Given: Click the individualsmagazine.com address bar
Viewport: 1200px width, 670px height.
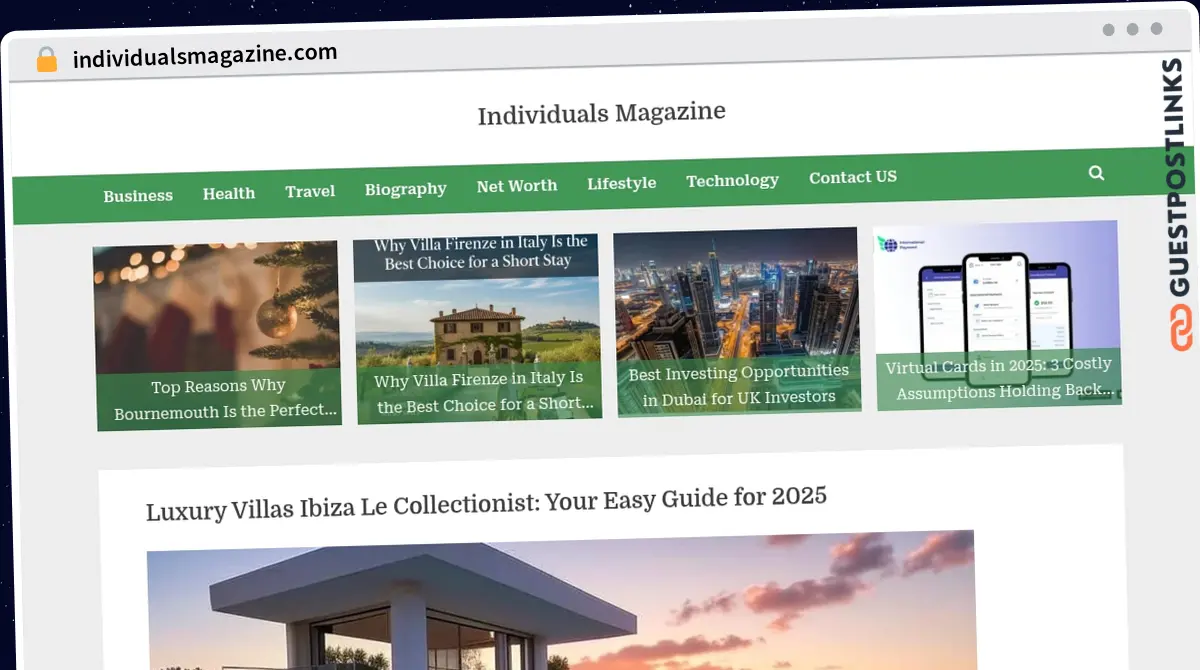Looking at the screenshot, I should point(205,55).
